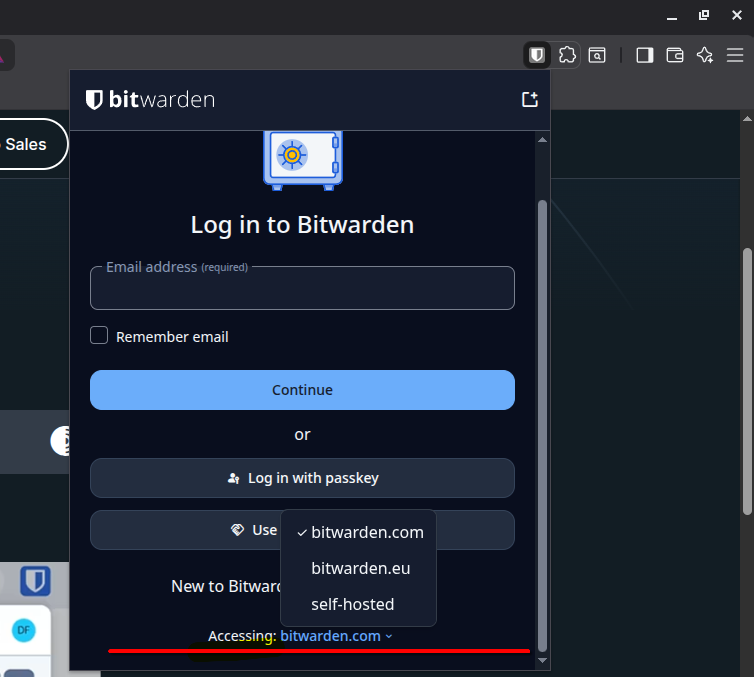The height and width of the screenshot is (677, 754).
Task: Tick the Remember email checkbox
Action: click(99, 335)
